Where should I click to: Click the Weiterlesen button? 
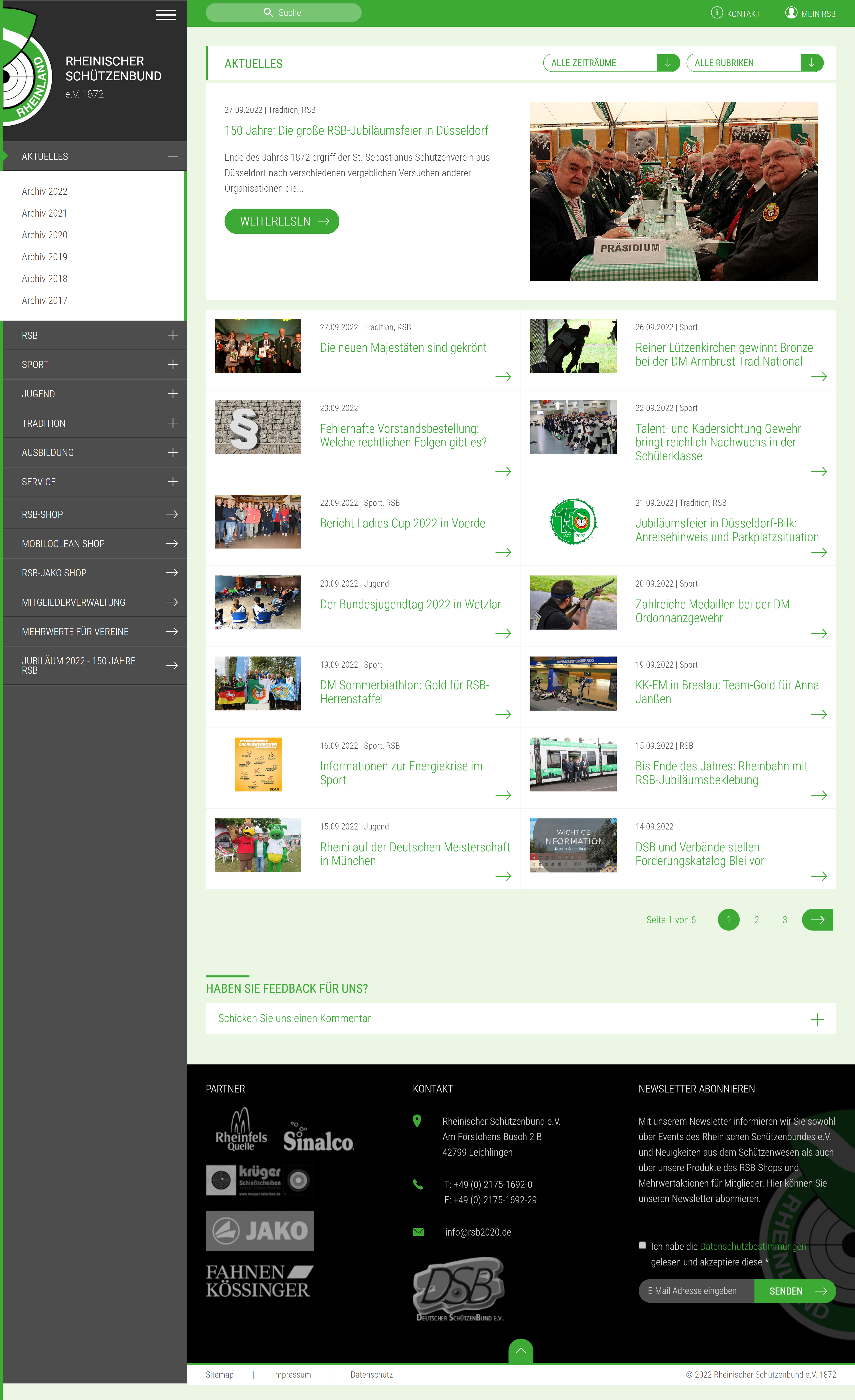pyautogui.click(x=282, y=221)
